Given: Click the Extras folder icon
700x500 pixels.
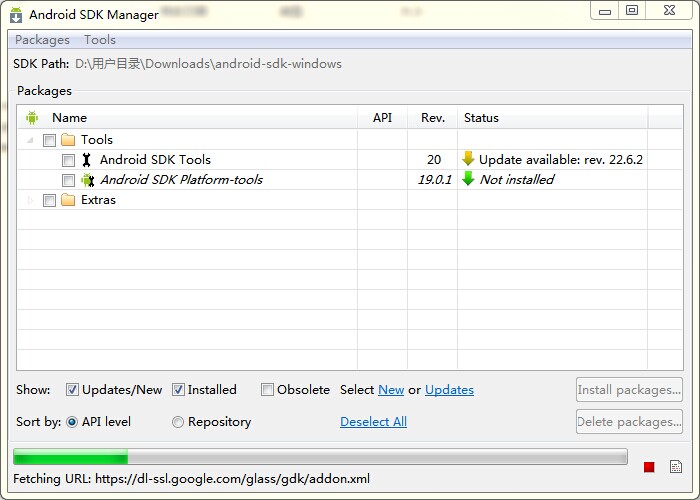Looking at the screenshot, I should coord(68,200).
